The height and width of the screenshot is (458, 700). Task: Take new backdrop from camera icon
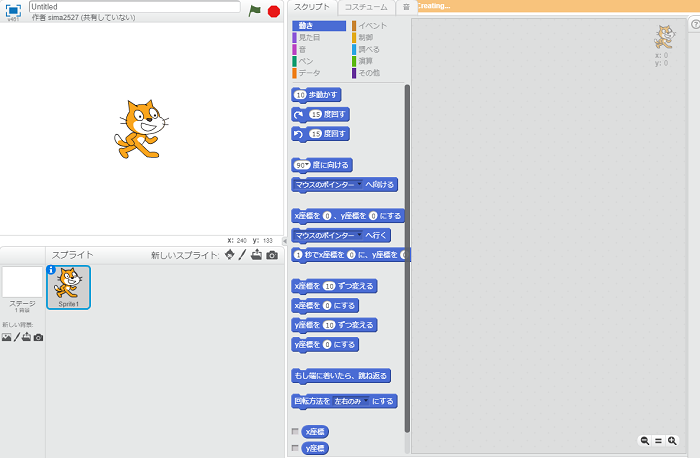38,337
